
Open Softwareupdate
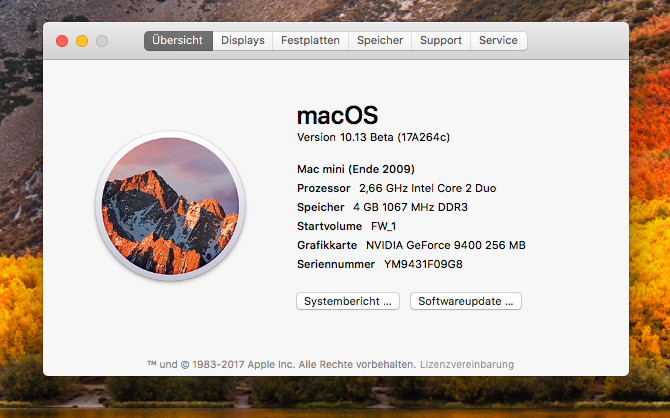point(466,301)
